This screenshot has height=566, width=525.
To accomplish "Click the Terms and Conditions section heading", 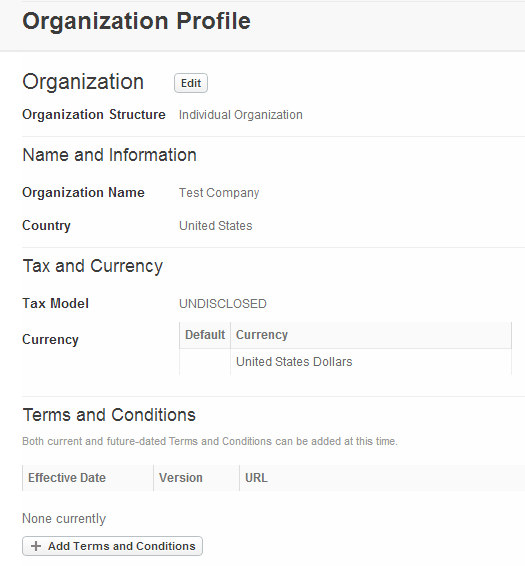I will click(109, 415).
